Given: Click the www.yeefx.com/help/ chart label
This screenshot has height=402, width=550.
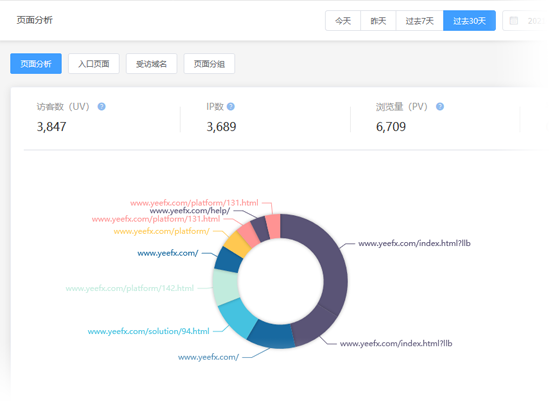Looking at the screenshot, I should coord(190,210).
